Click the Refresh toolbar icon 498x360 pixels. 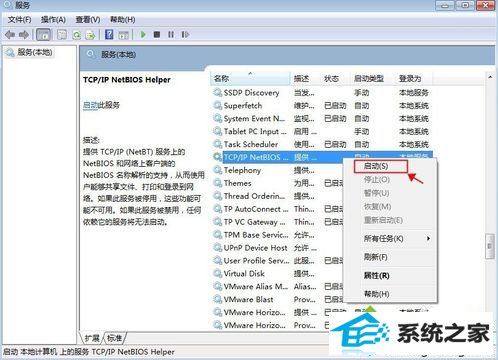coord(77,35)
